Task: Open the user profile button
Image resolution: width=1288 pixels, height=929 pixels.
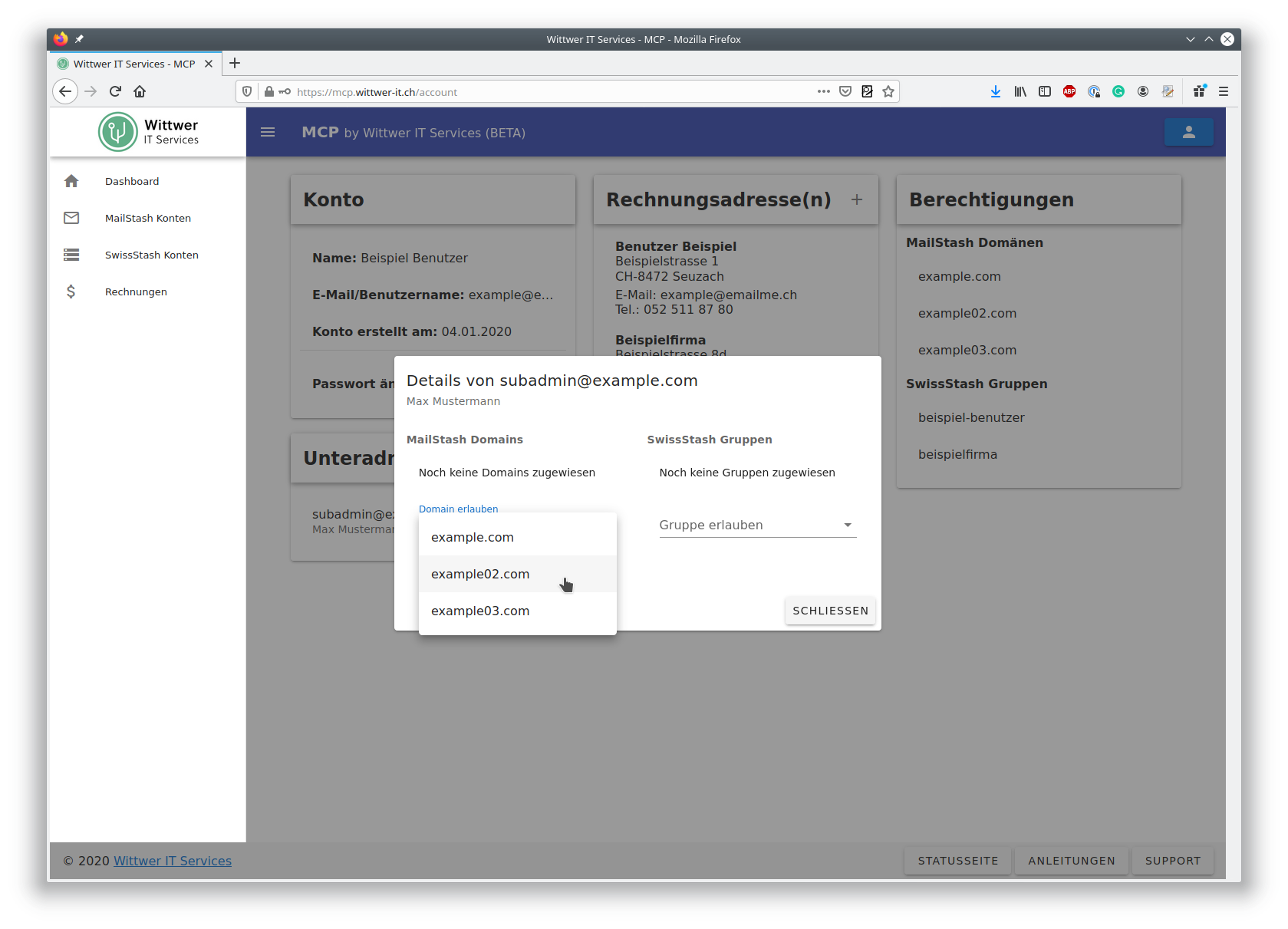Action: (x=1189, y=132)
